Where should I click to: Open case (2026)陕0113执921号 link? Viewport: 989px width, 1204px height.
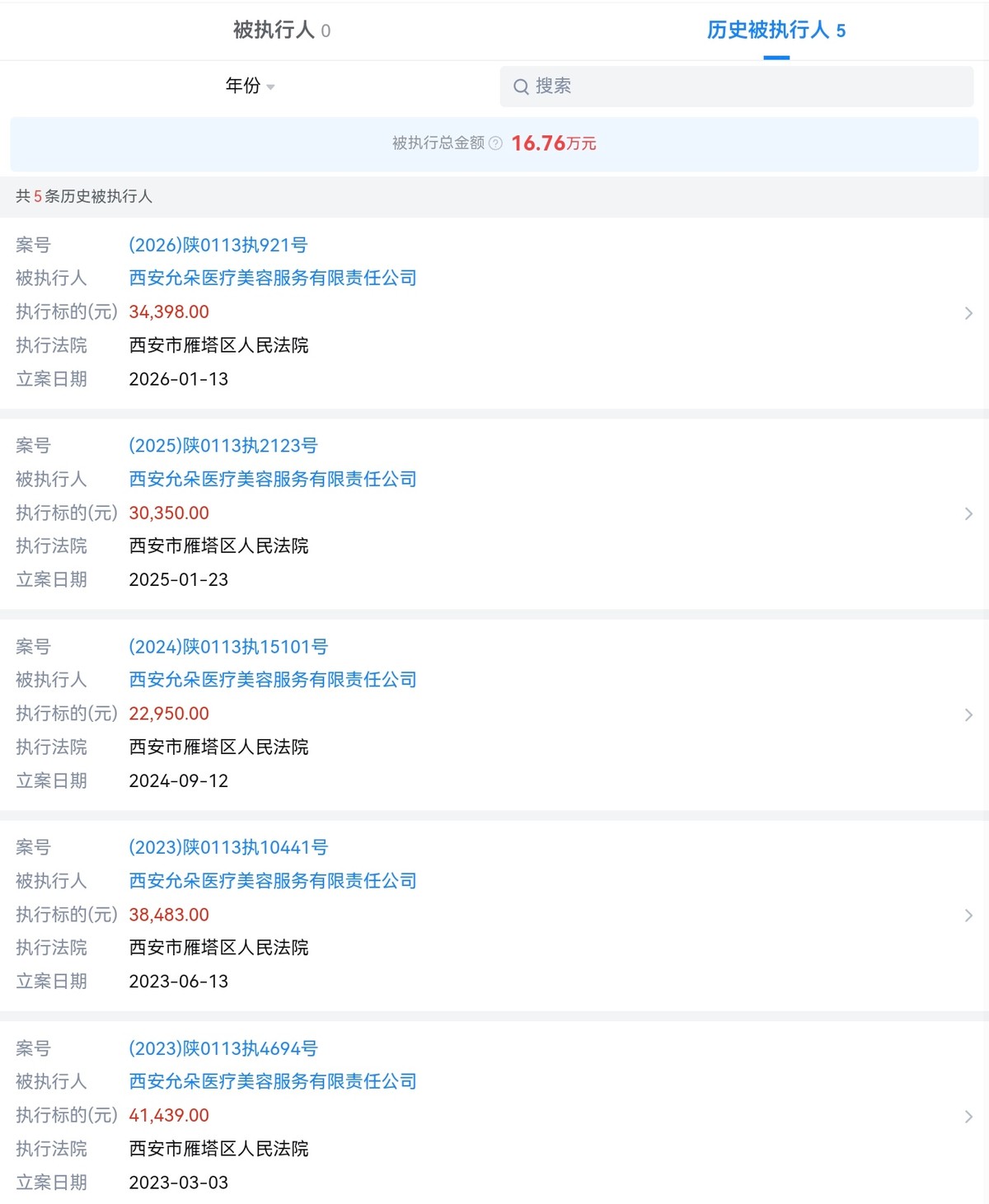click(218, 245)
